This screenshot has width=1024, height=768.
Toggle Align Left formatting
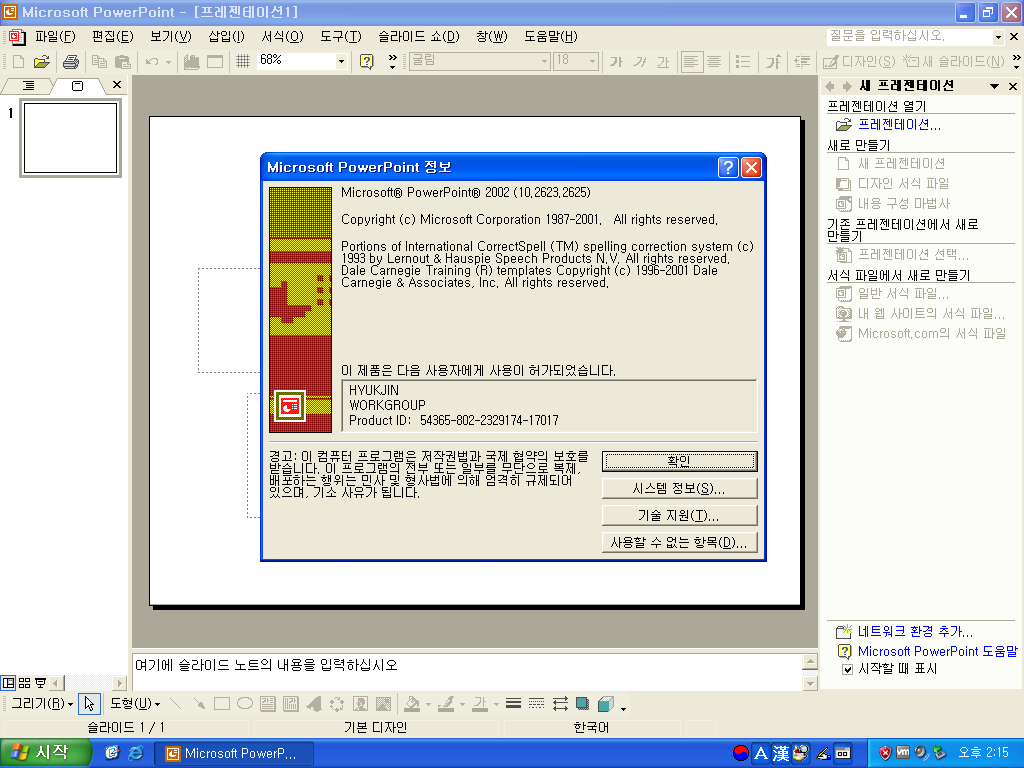(690, 61)
